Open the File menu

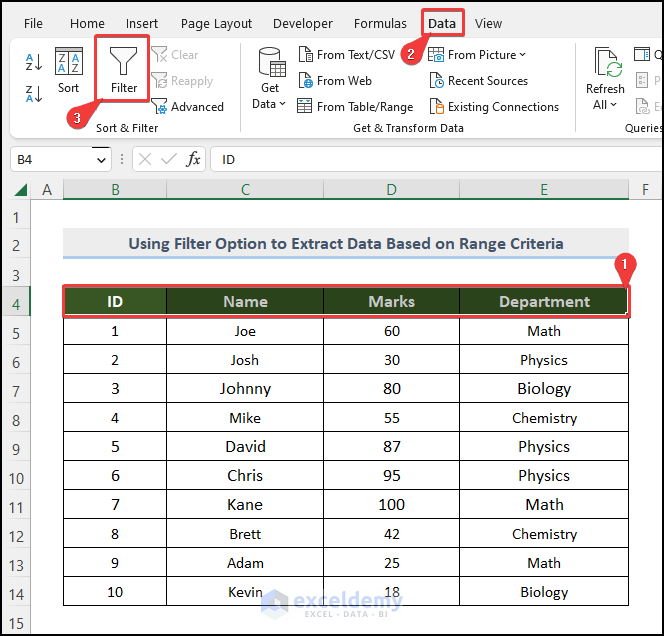coord(33,23)
